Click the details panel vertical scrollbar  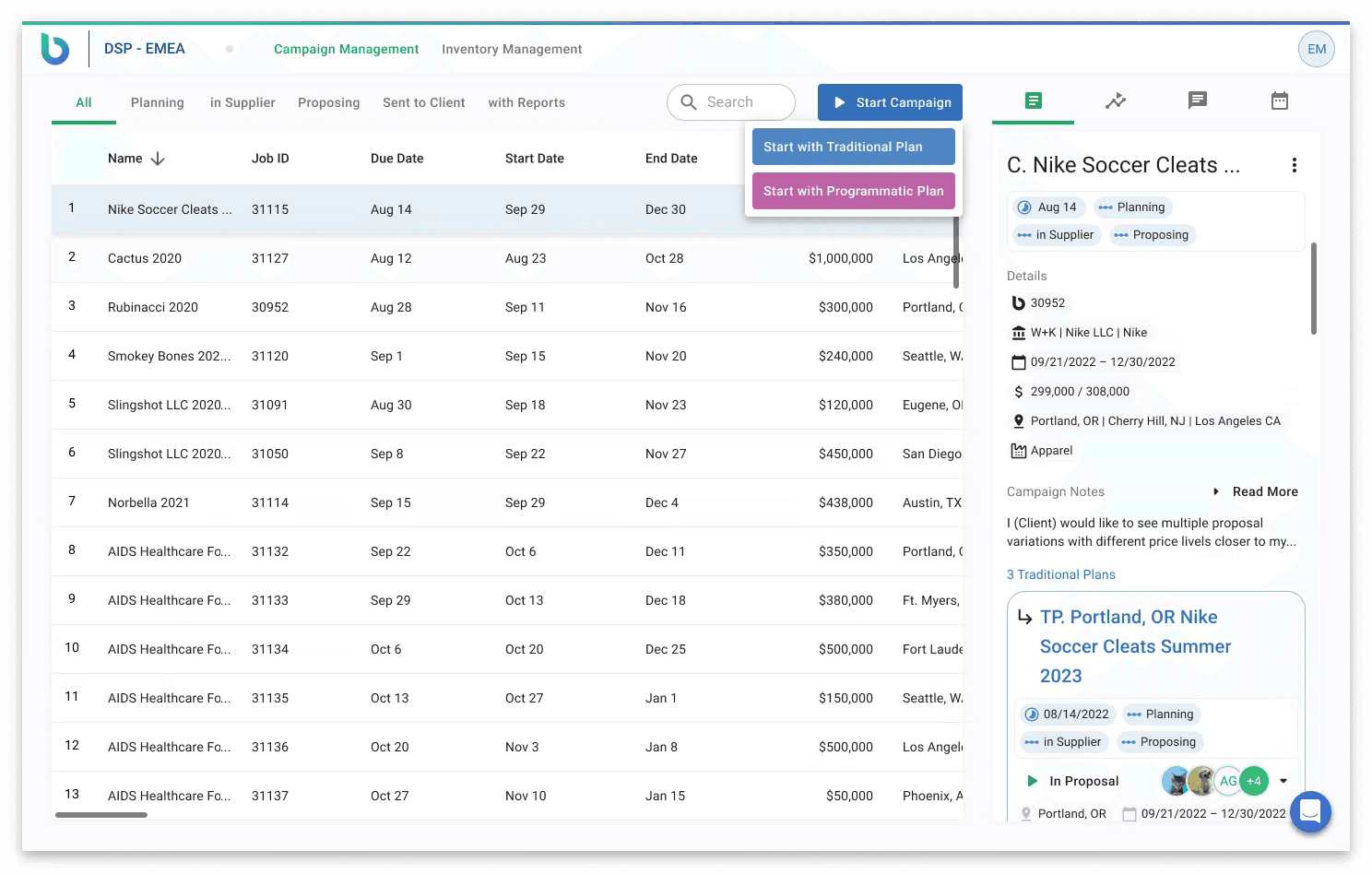pos(1314,289)
